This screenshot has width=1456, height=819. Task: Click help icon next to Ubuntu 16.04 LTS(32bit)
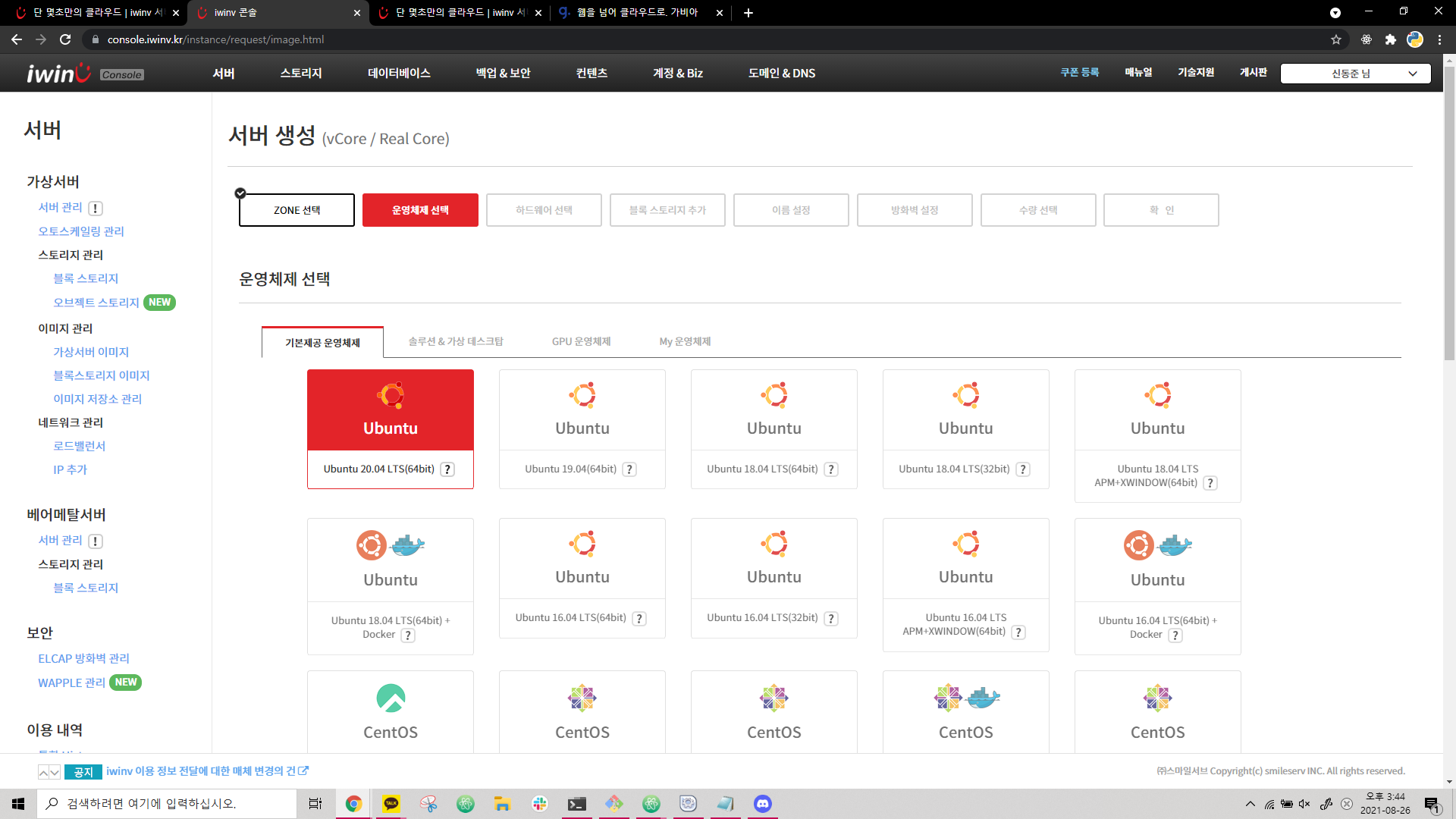click(831, 618)
